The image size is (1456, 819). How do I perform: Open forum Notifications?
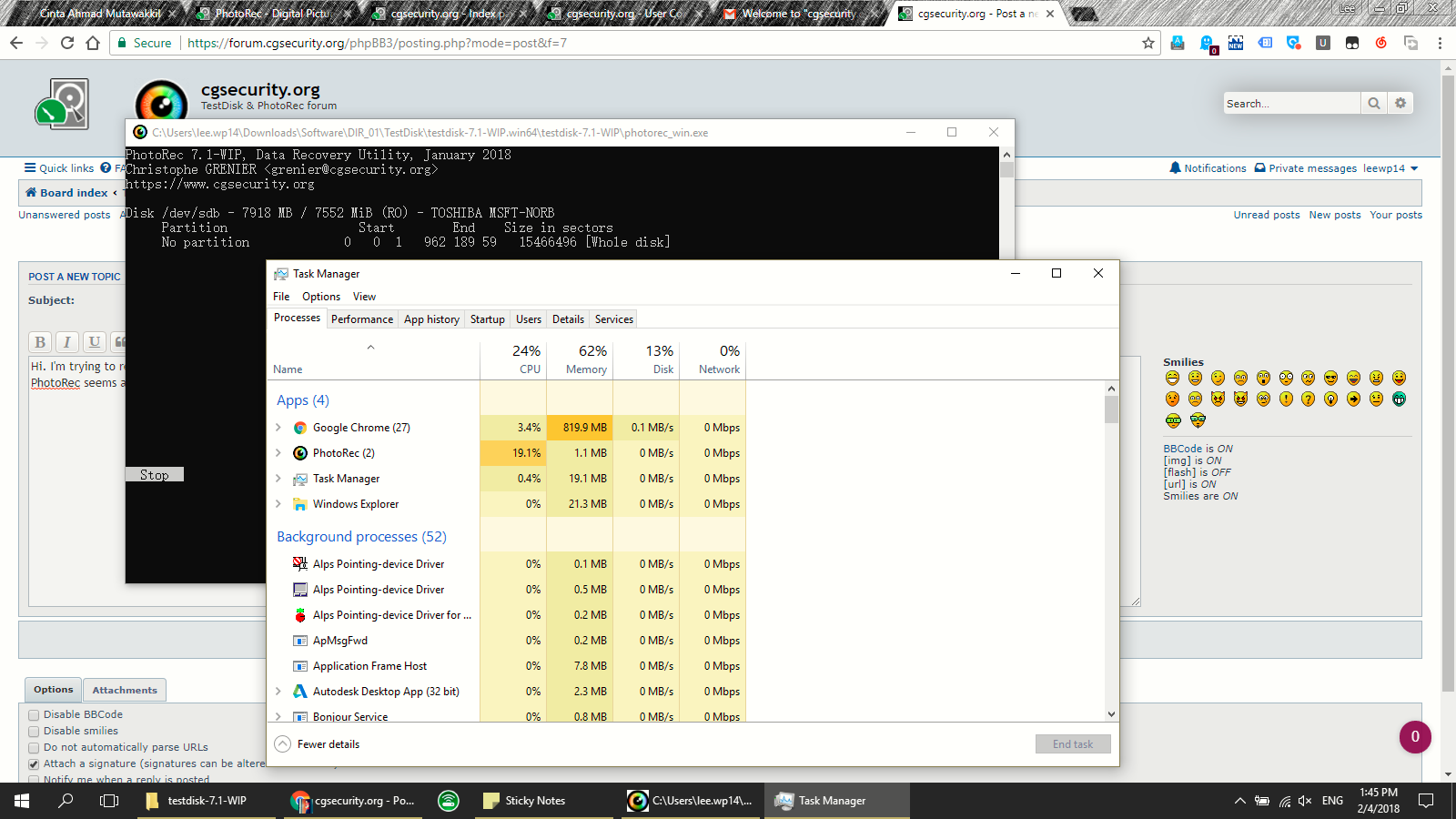coord(1208,168)
